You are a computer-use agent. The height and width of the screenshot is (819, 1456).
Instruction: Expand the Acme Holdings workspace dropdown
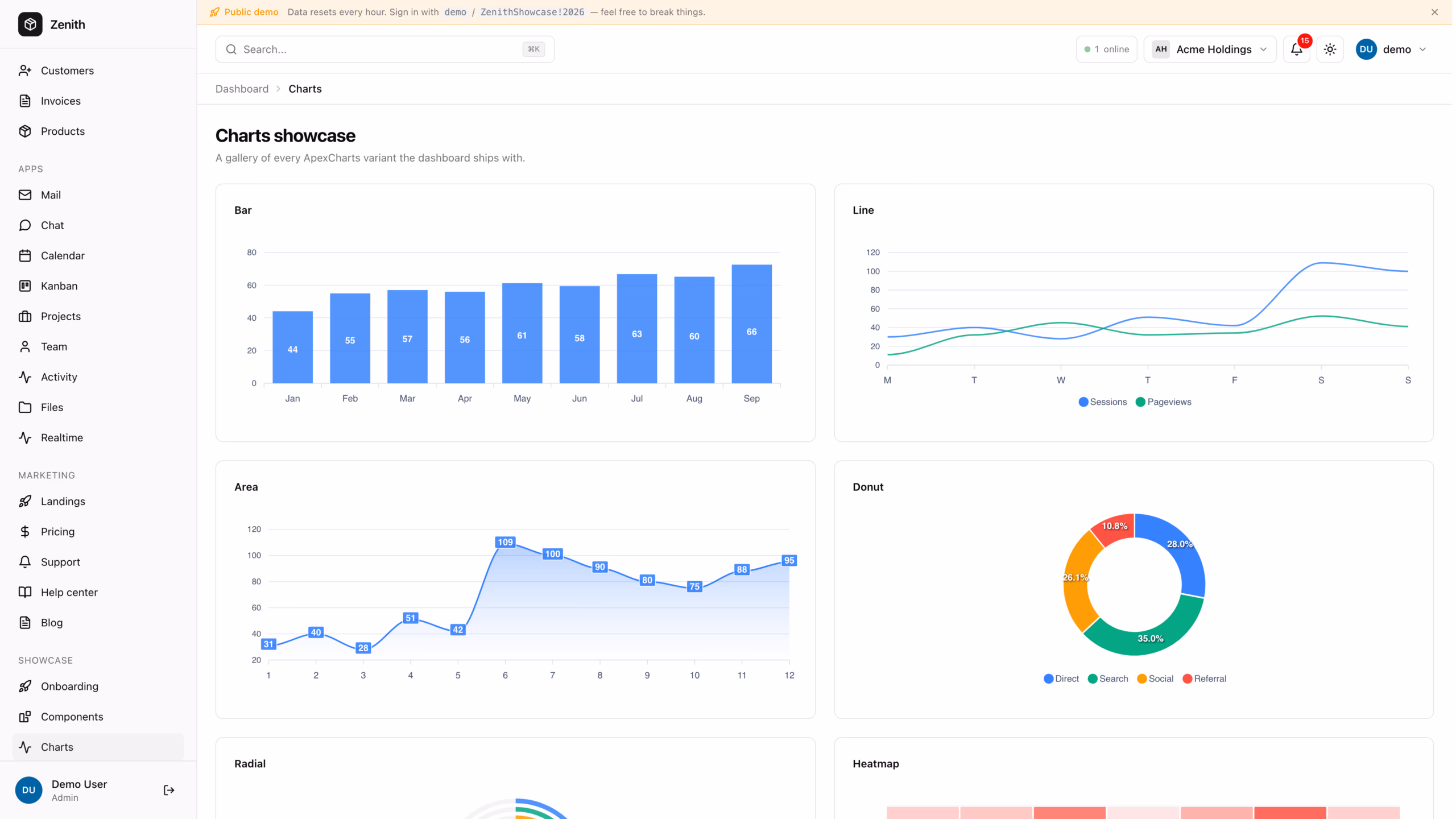pyautogui.click(x=1210, y=49)
